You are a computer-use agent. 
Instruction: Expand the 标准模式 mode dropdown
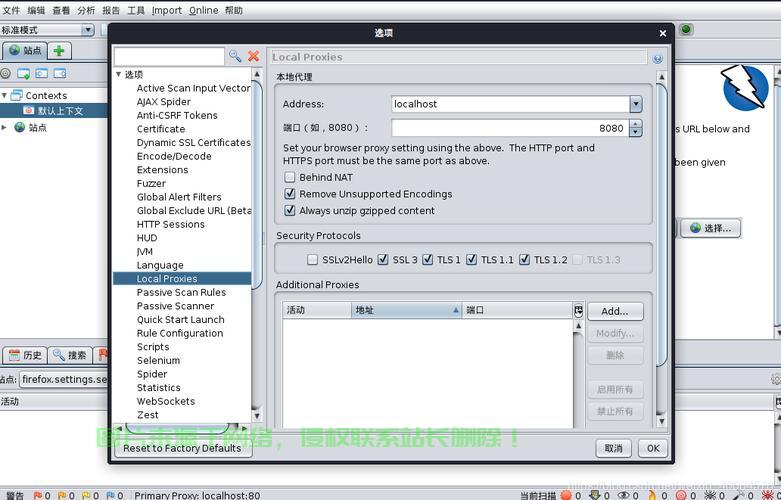tap(88, 30)
